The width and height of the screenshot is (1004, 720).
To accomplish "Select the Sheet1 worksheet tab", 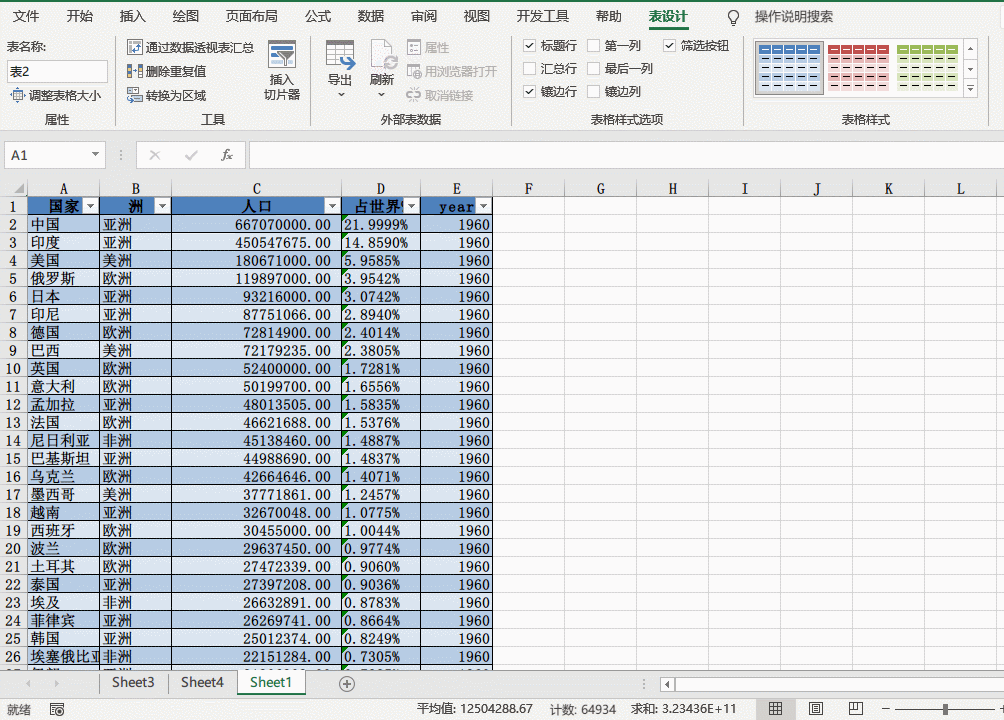I will [271, 682].
